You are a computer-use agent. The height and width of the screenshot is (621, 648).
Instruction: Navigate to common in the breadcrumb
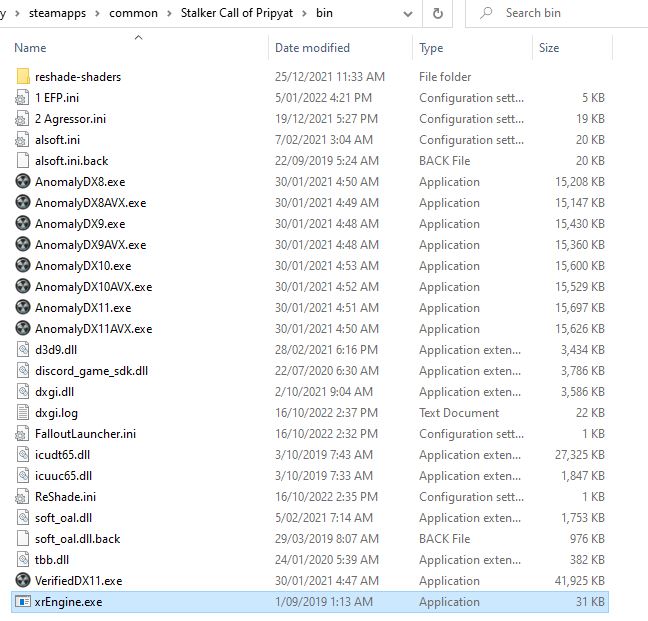coord(133,13)
